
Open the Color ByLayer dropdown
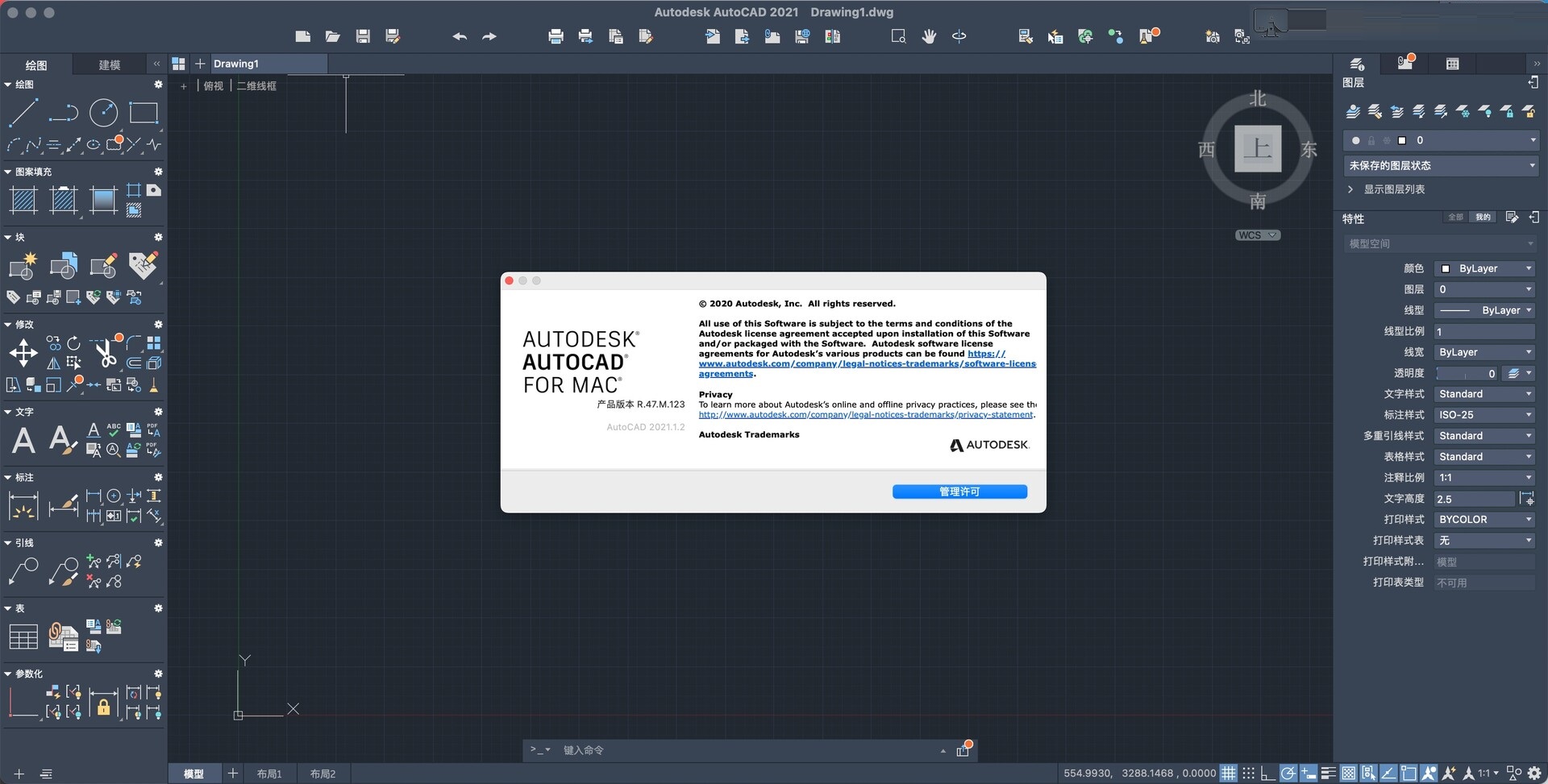(1485, 268)
